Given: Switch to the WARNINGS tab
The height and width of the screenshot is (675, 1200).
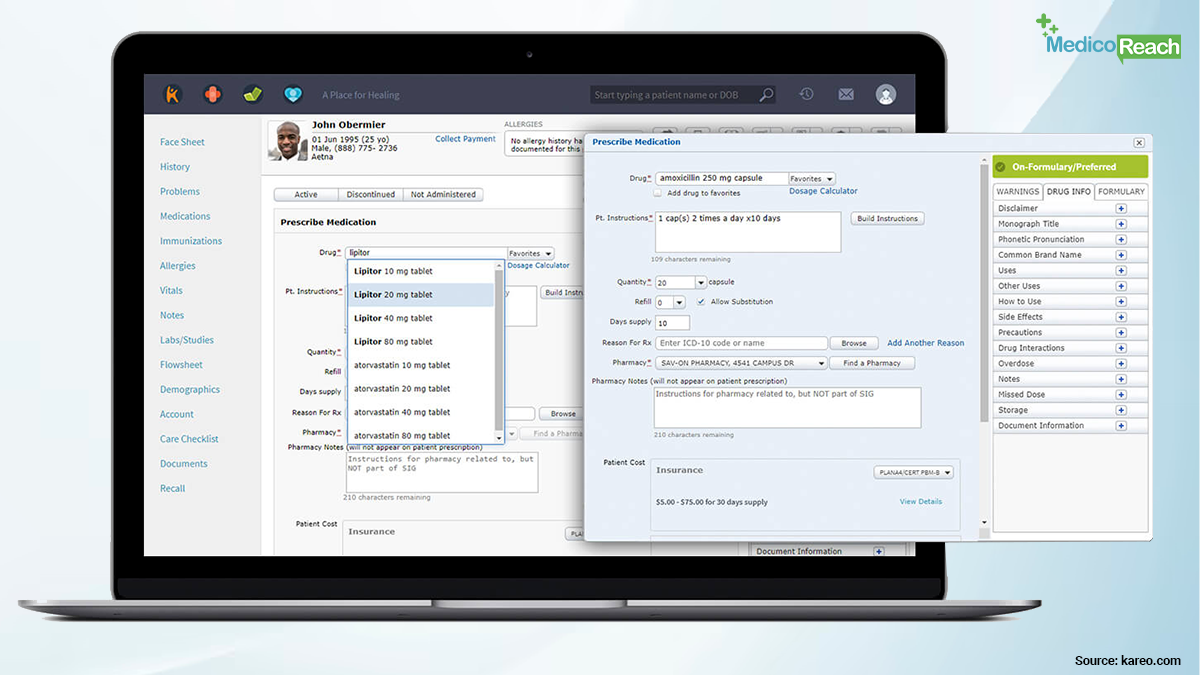Looking at the screenshot, I should [1018, 191].
